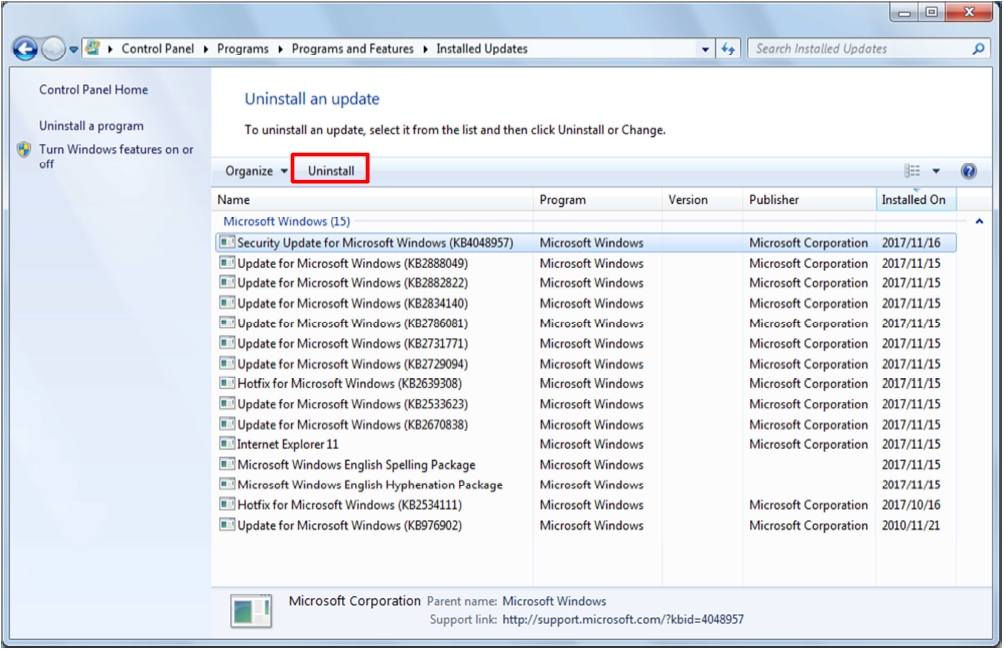Select Security Update KB4048957 row

[x=586, y=243]
